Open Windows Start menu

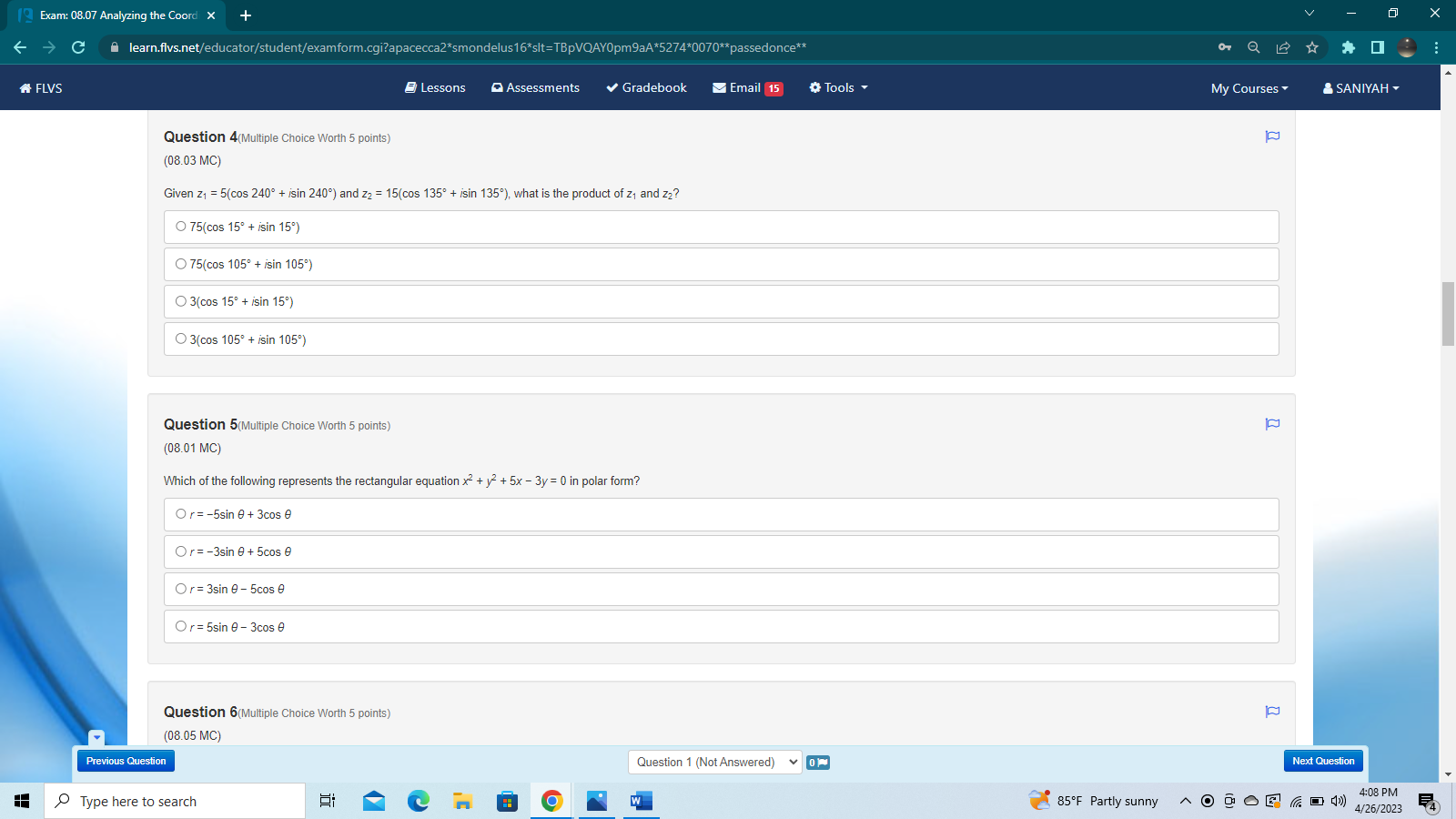[x=22, y=801]
